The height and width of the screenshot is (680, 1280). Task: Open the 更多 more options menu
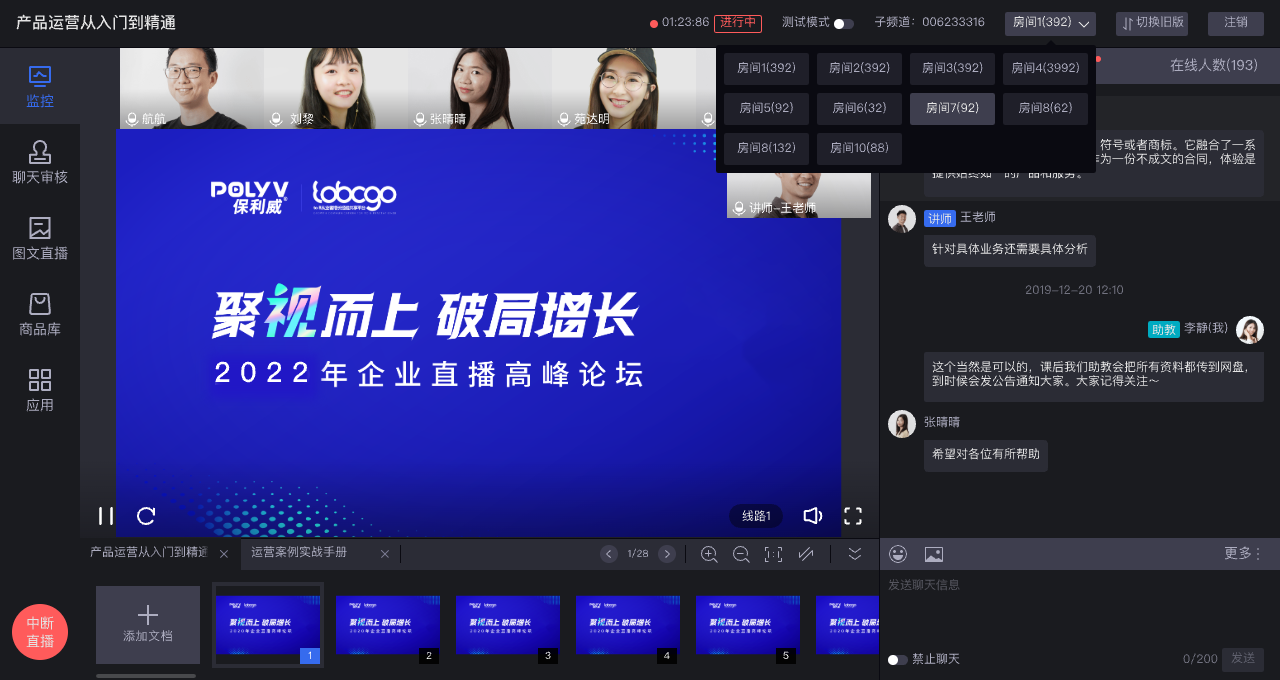[1243, 553]
